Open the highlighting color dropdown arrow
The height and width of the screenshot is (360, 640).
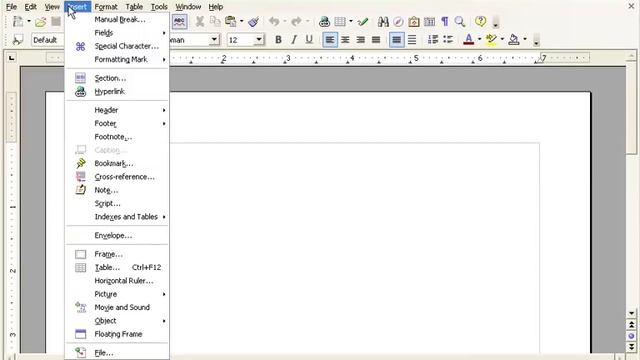502,40
